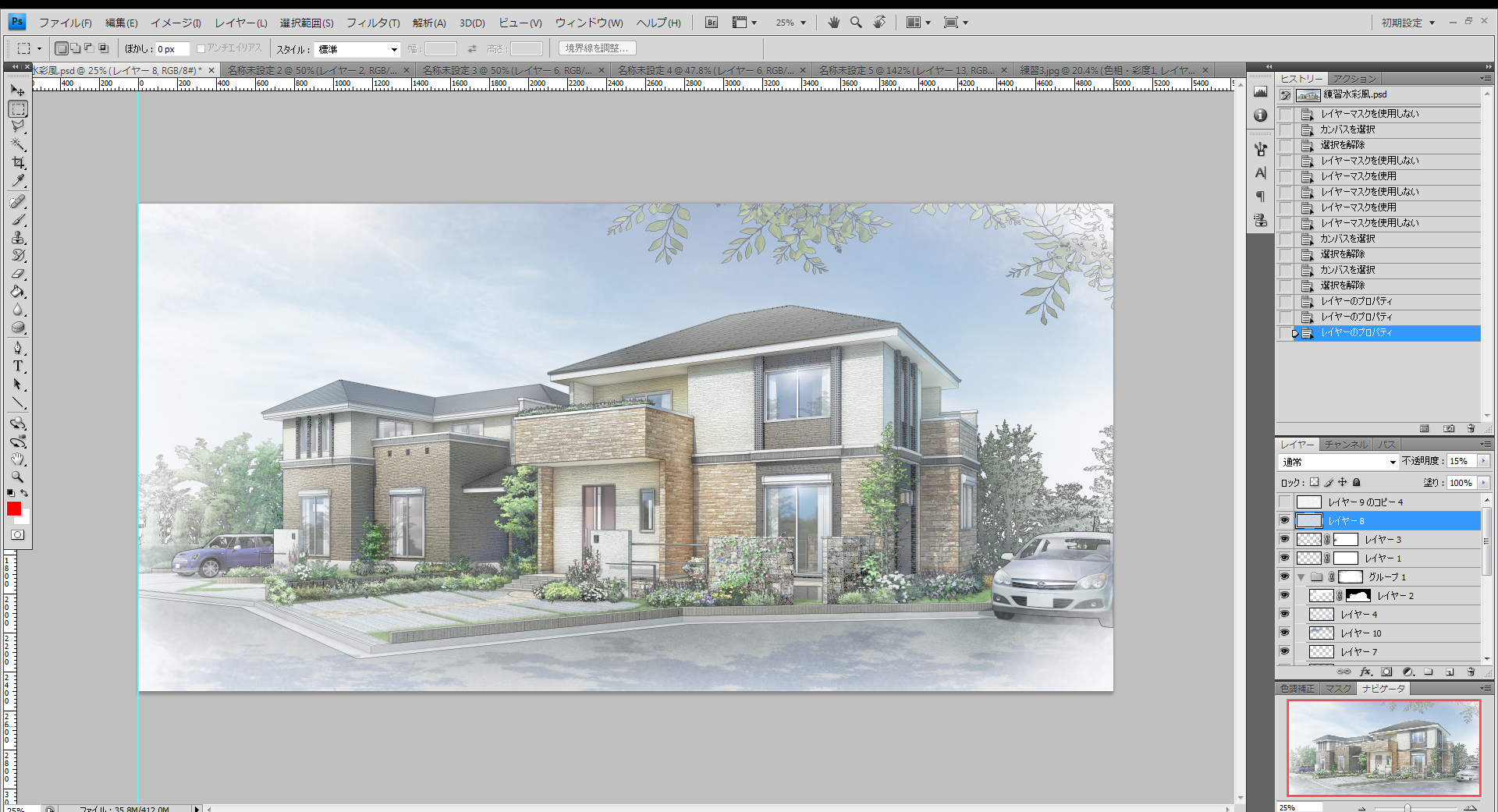Image resolution: width=1498 pixels, height=812 pixels.
Task: Open the layer blend mode dropdown
Action: (1338, 462)
